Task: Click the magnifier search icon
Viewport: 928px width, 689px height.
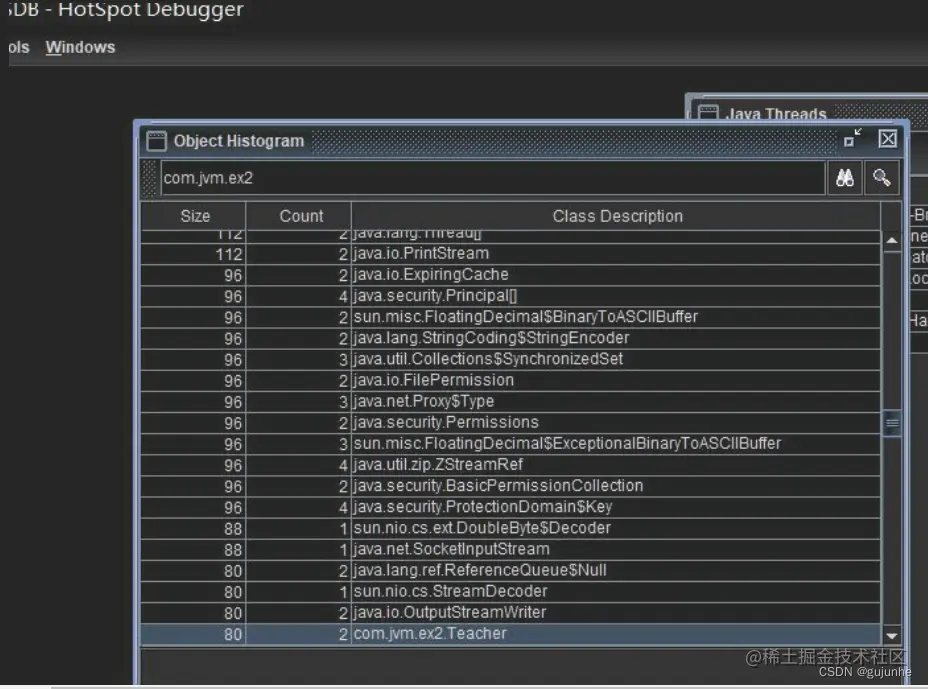Action: (x=882, y=178)
